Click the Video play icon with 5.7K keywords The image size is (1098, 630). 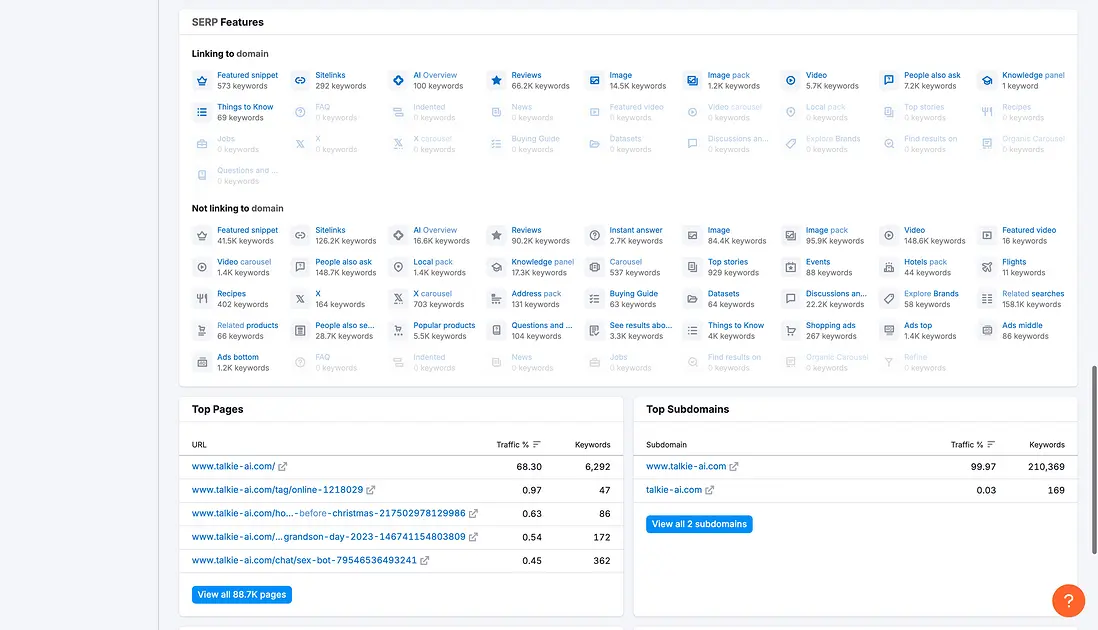click(790, 80)
